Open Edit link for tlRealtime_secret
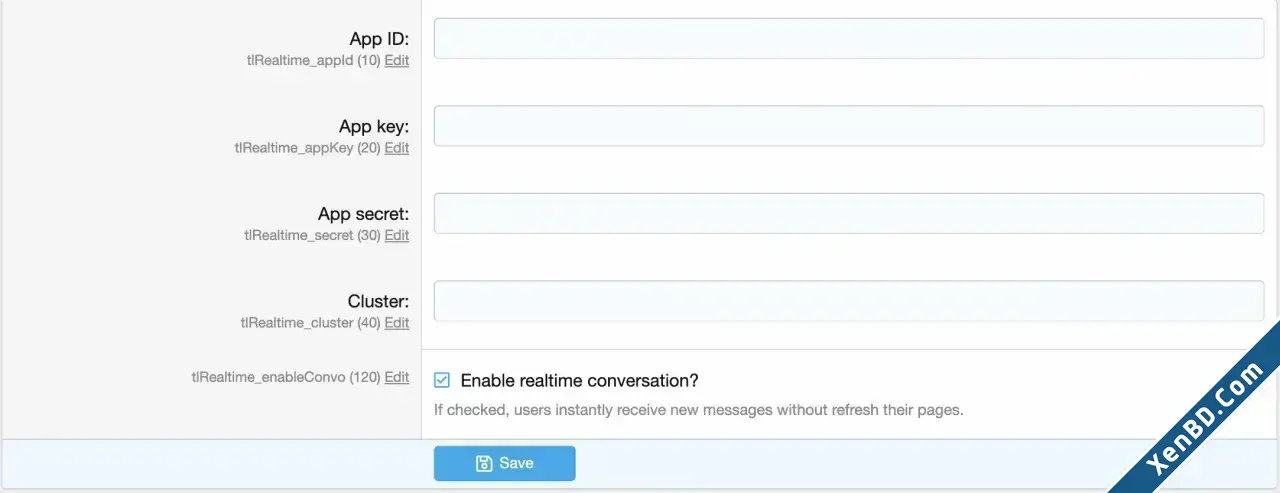The width and height of the screenshot is (1280, 493). [x=397, y=235]
